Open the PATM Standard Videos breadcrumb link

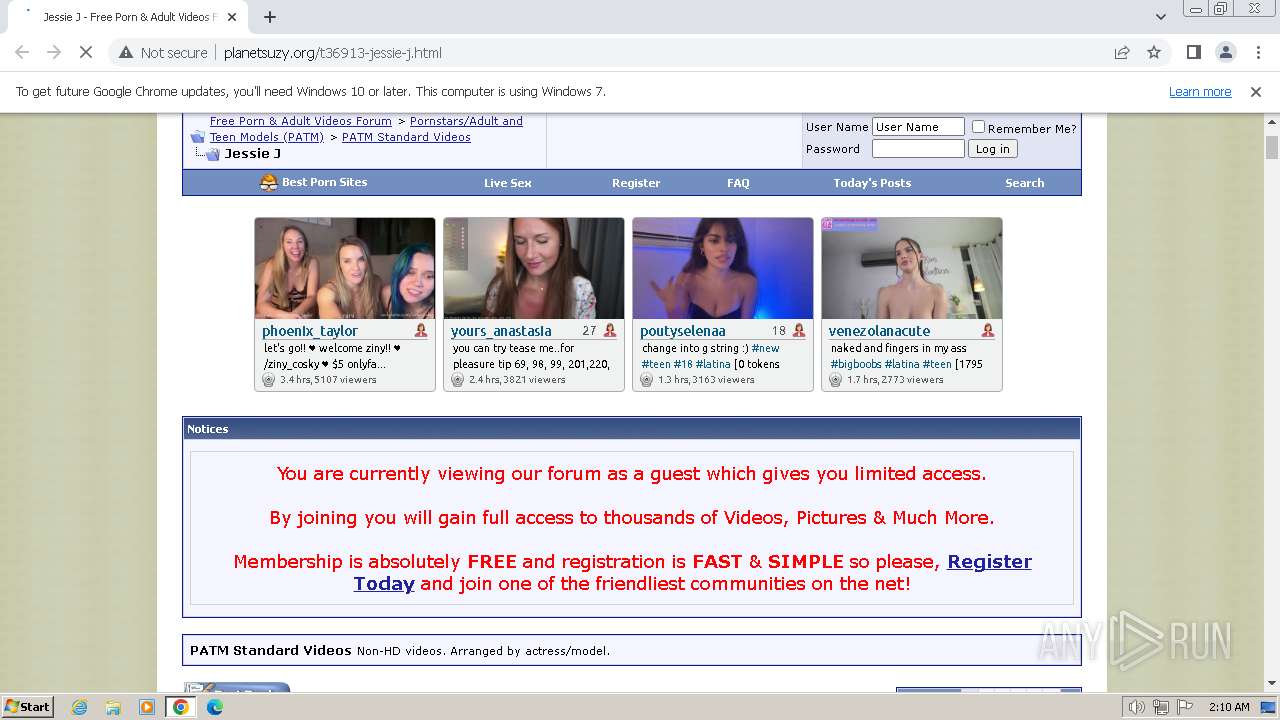click(406, 137)
